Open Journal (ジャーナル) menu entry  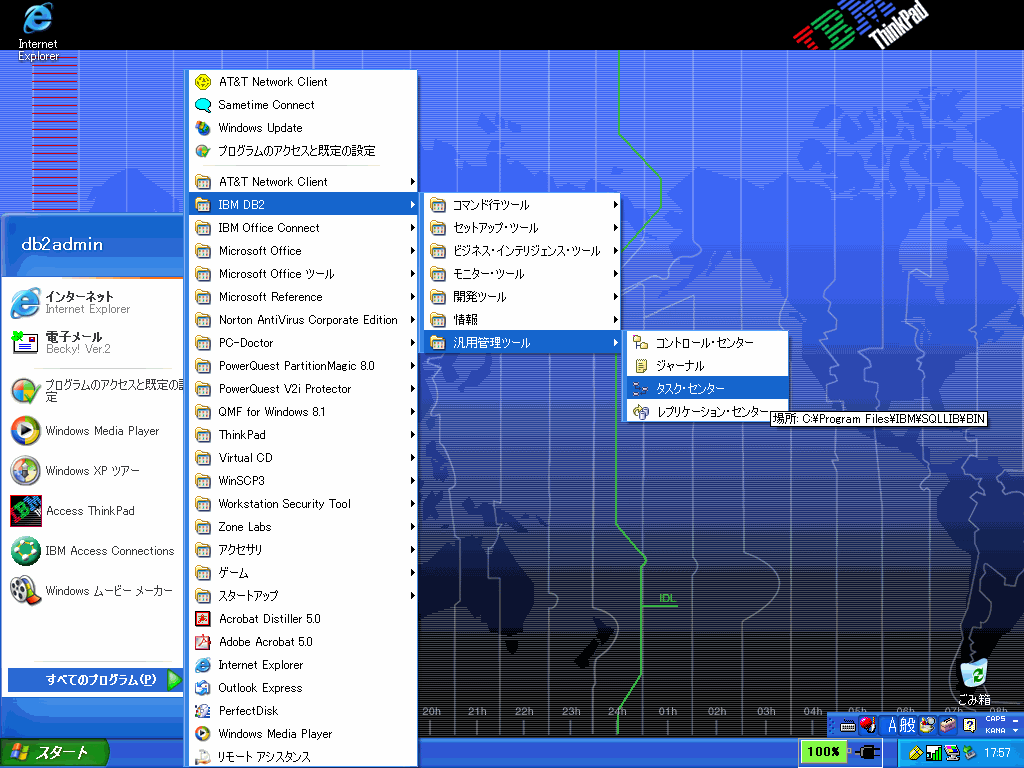(707, 366)
